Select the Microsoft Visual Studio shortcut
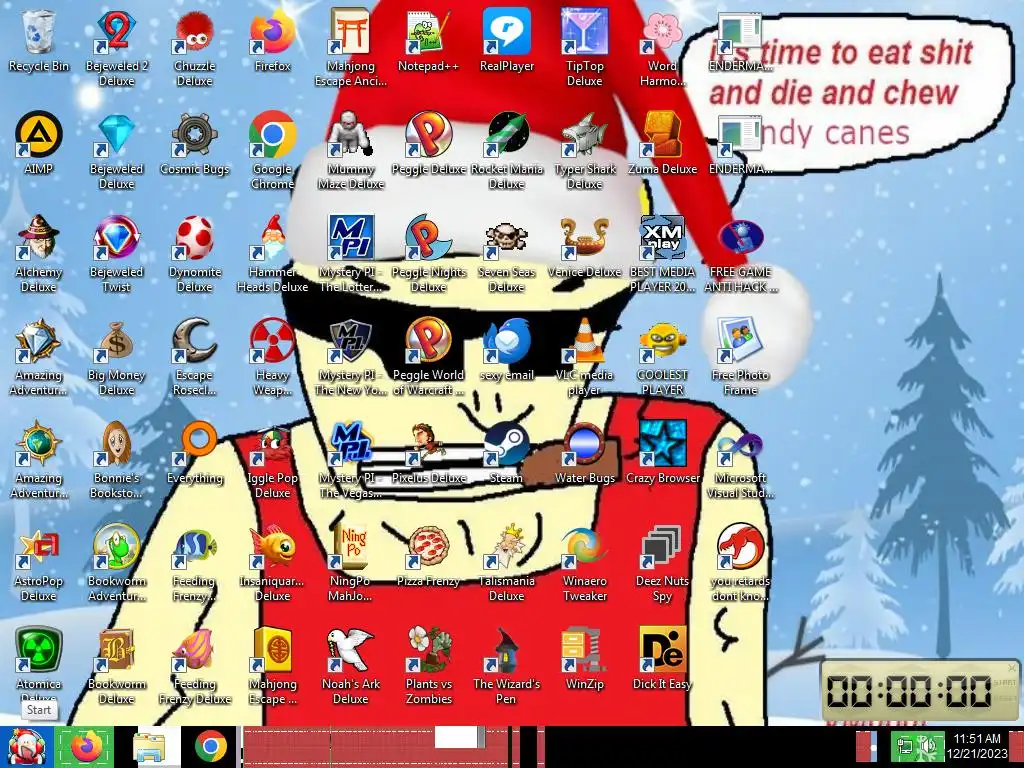 coord(740,460)
